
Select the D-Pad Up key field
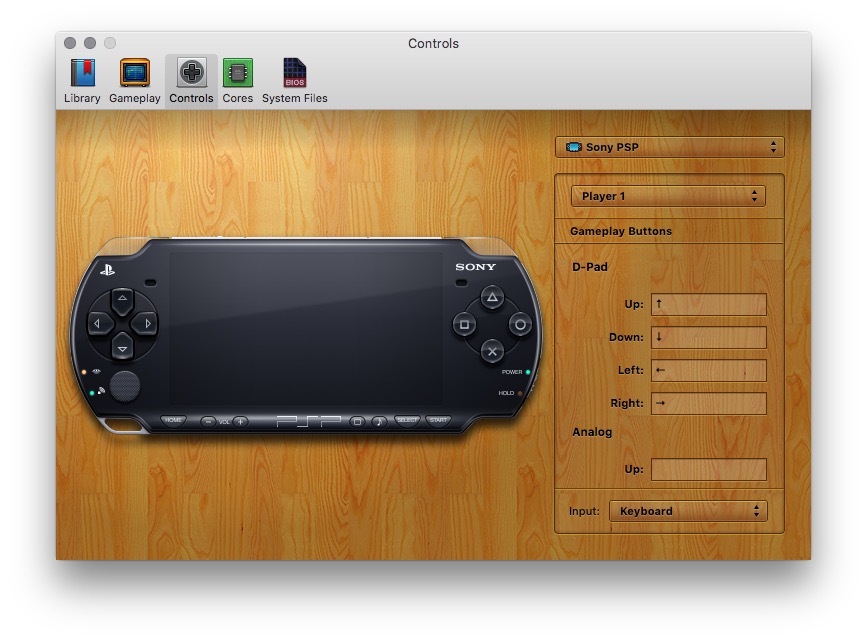(708, 304)
